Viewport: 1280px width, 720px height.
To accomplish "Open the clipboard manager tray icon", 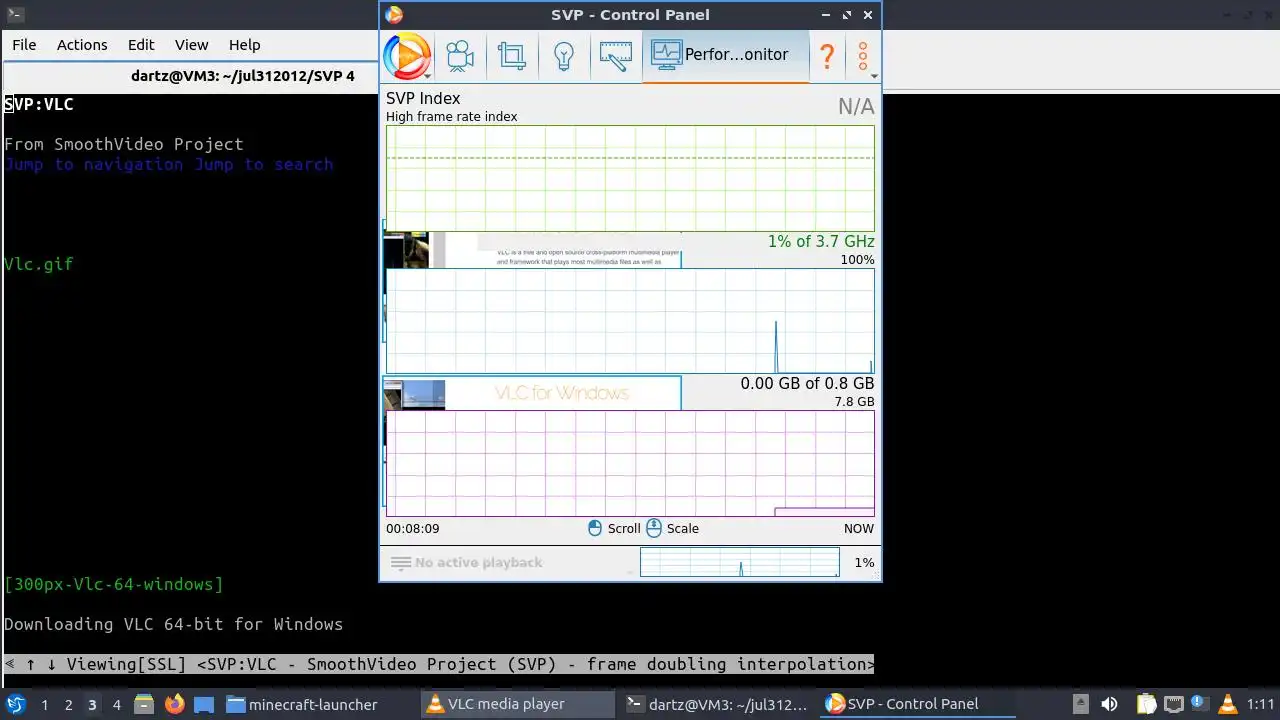I will pos(1146,704).
